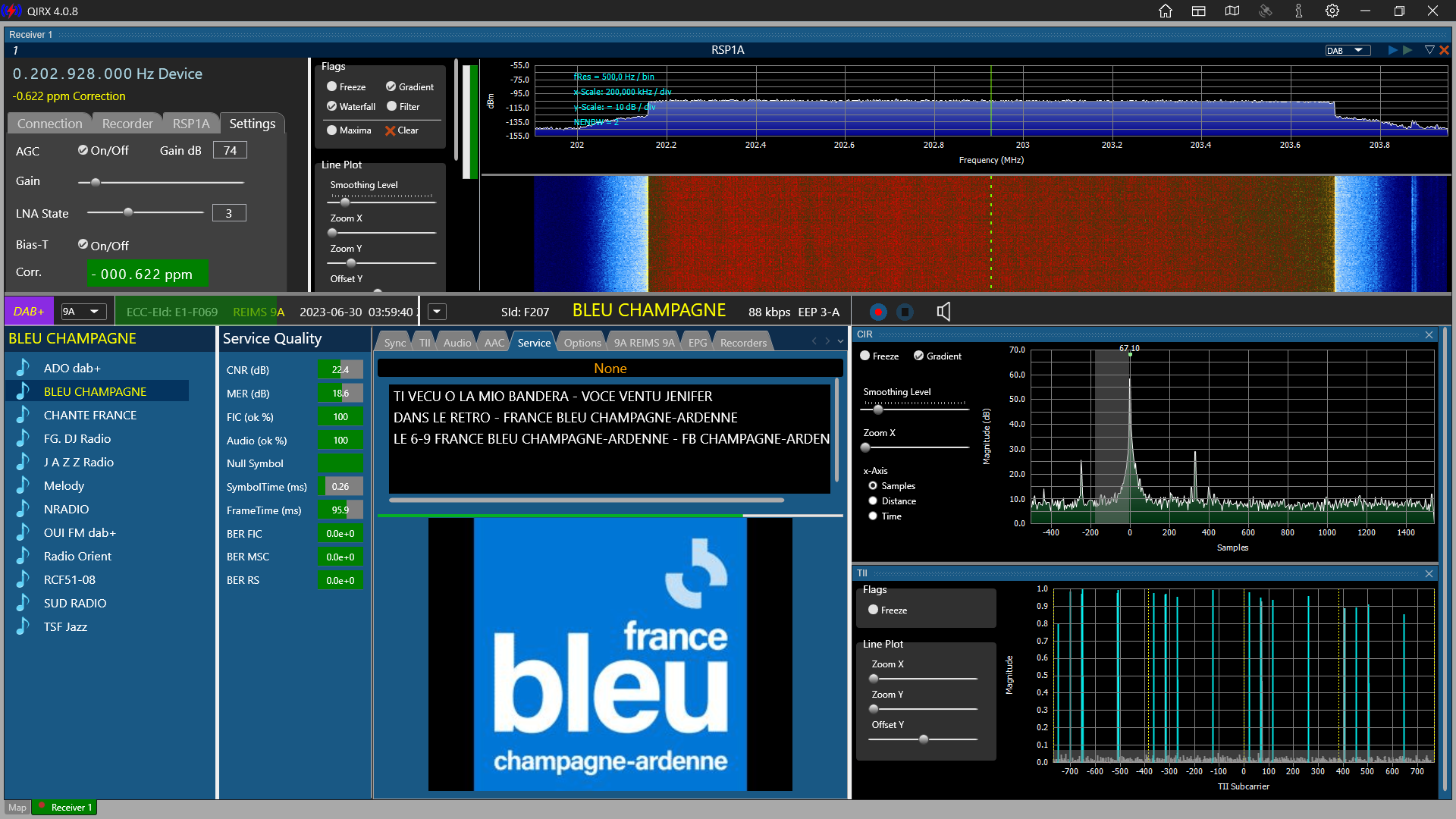This screenshot has height=819, width=1456.
Task: Toggle the Maxima flag
Action: pyautogui.click(x=331, y=130)
